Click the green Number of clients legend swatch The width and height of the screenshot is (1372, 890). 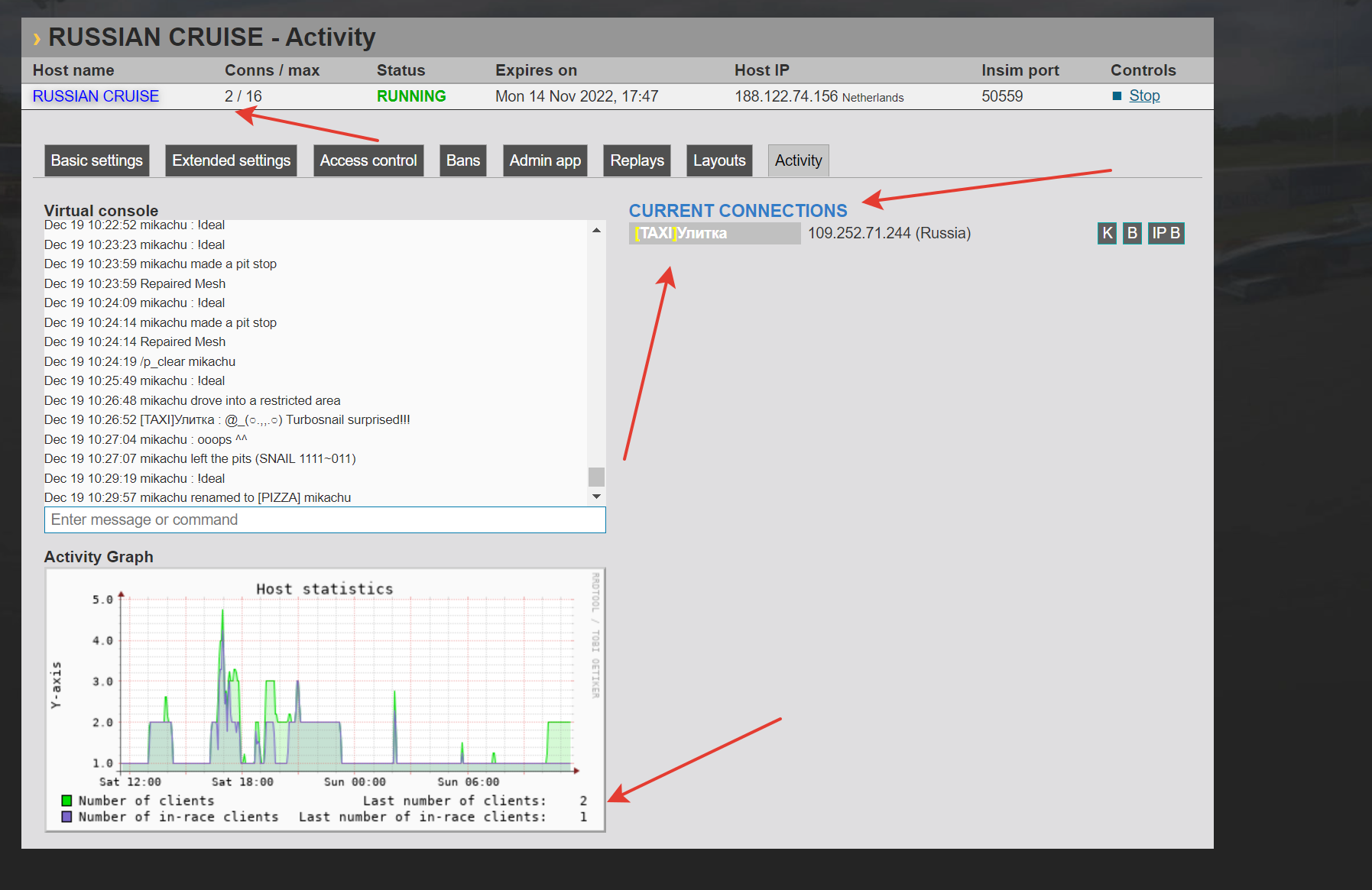tap(66, 801)
